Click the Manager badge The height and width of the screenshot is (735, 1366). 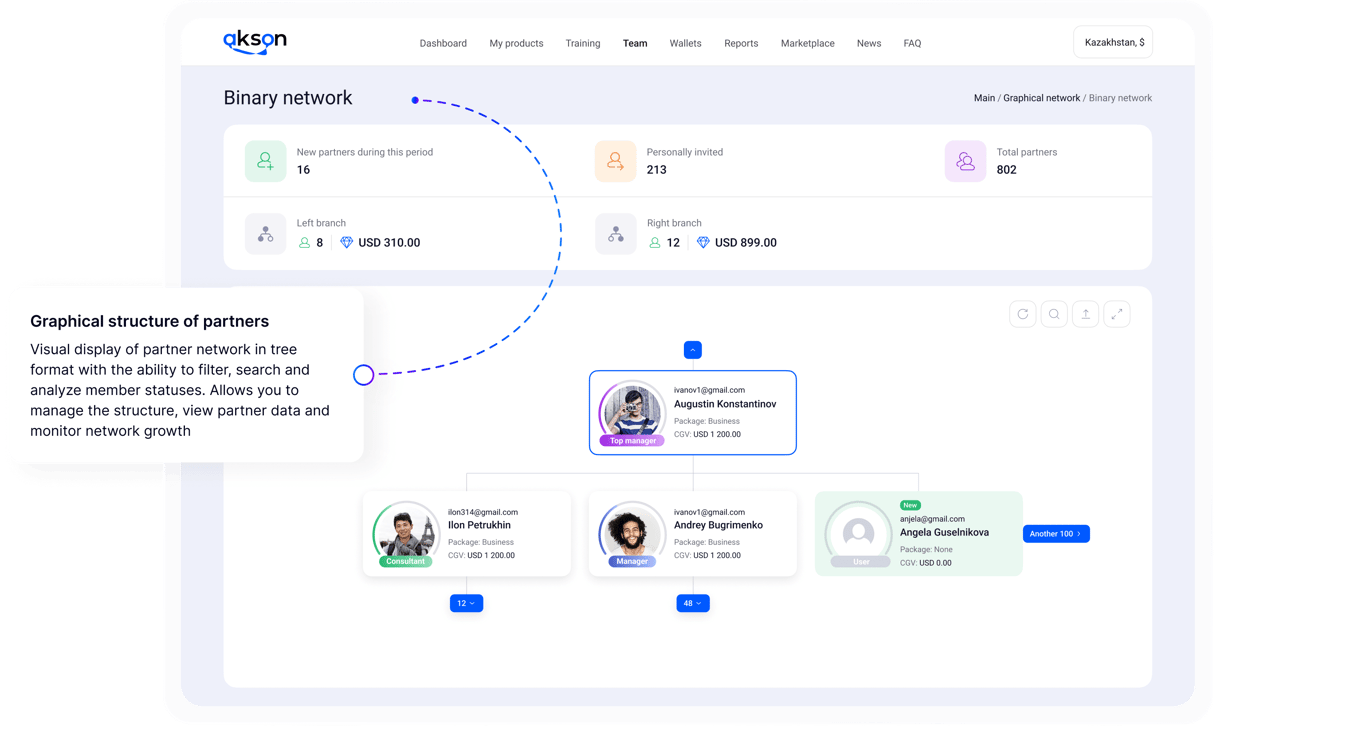[x=632, y=561]
